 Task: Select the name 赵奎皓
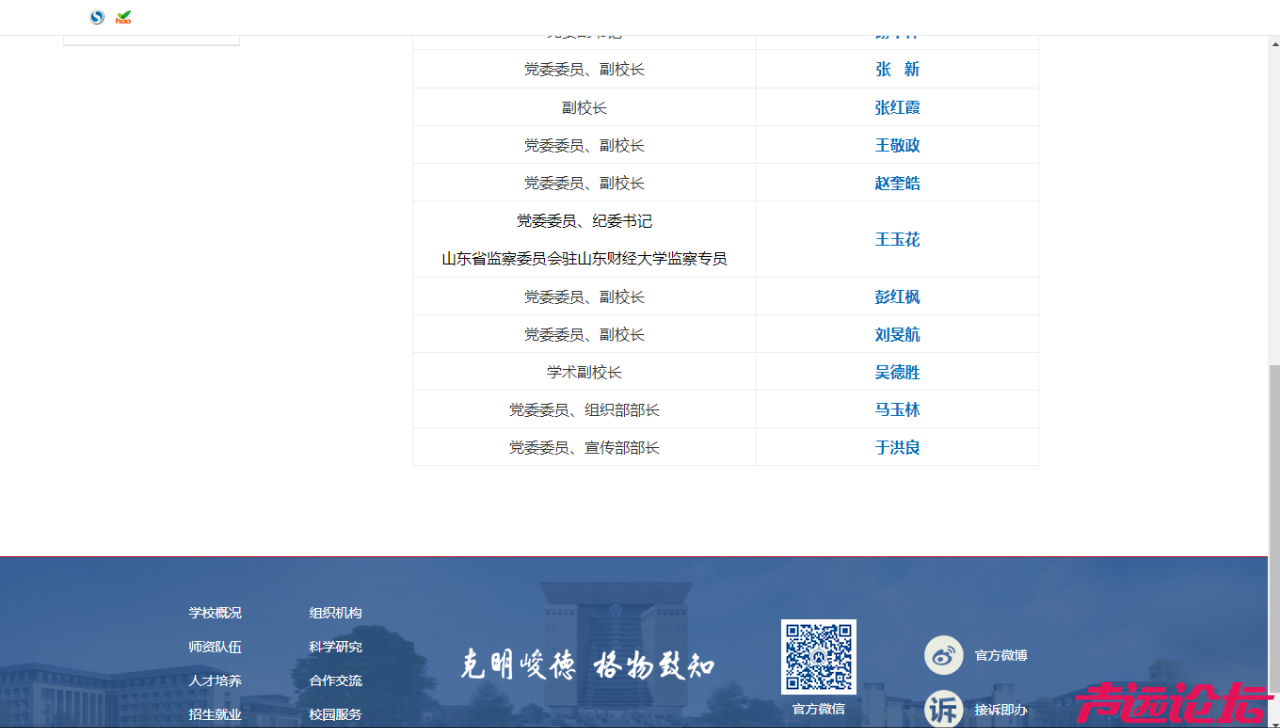(897, 183)
